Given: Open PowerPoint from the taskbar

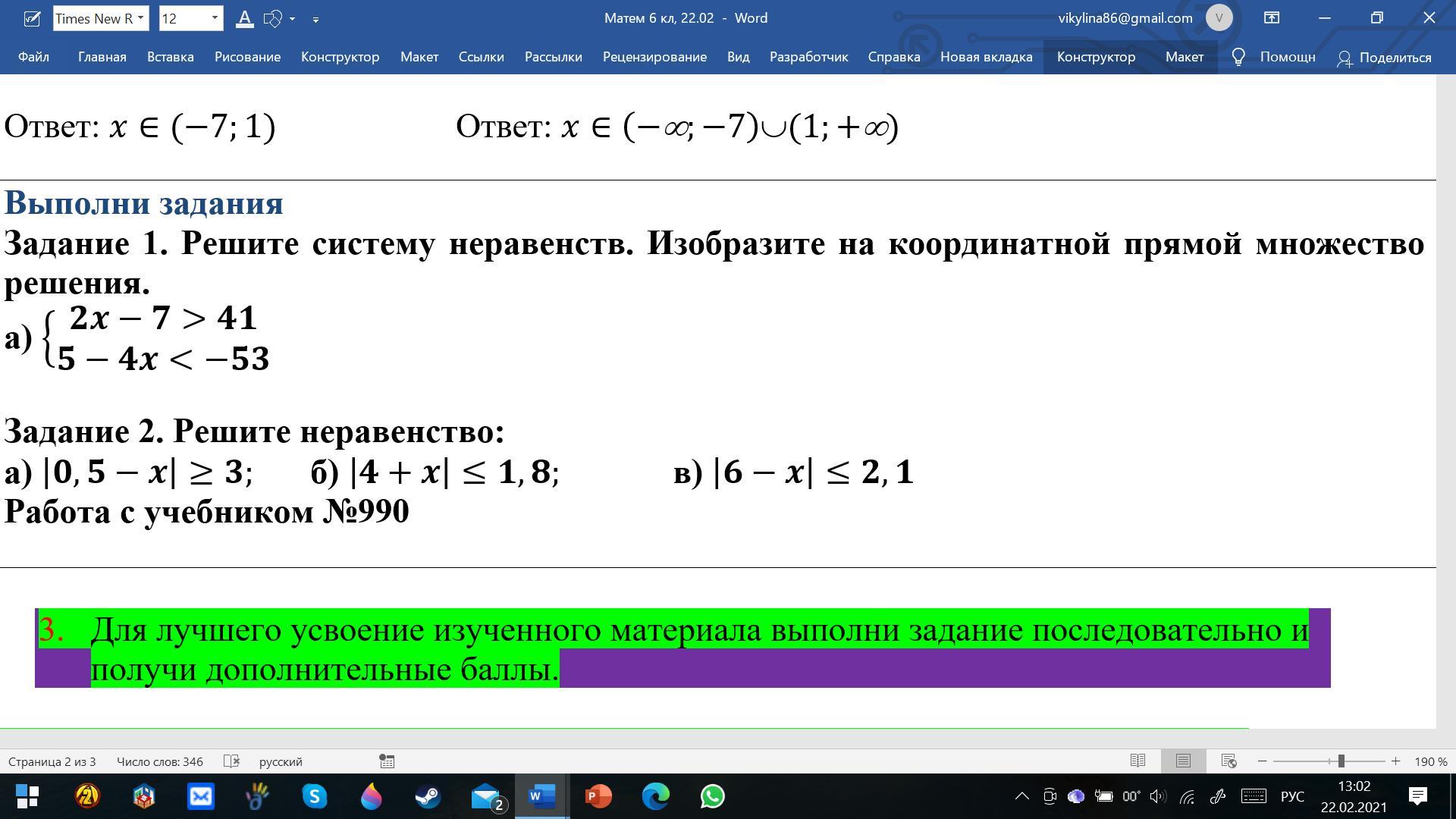Looking at the screenshot, I should (x=598, y=796).
